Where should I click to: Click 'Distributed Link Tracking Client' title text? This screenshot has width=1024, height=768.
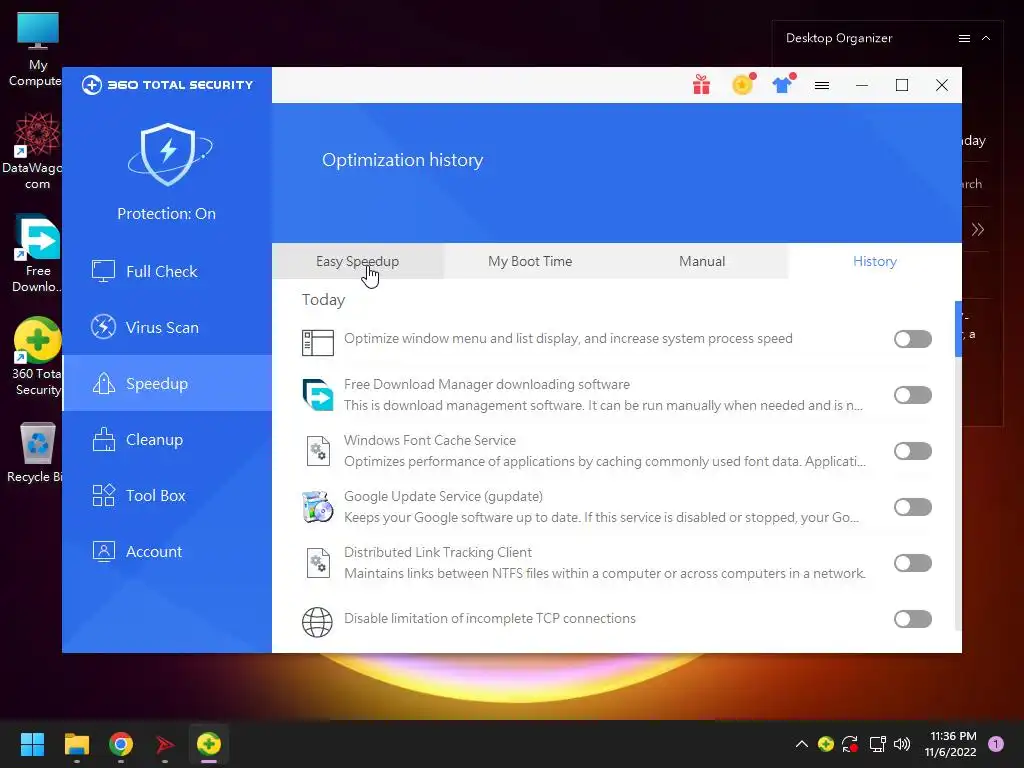(438, 552)
